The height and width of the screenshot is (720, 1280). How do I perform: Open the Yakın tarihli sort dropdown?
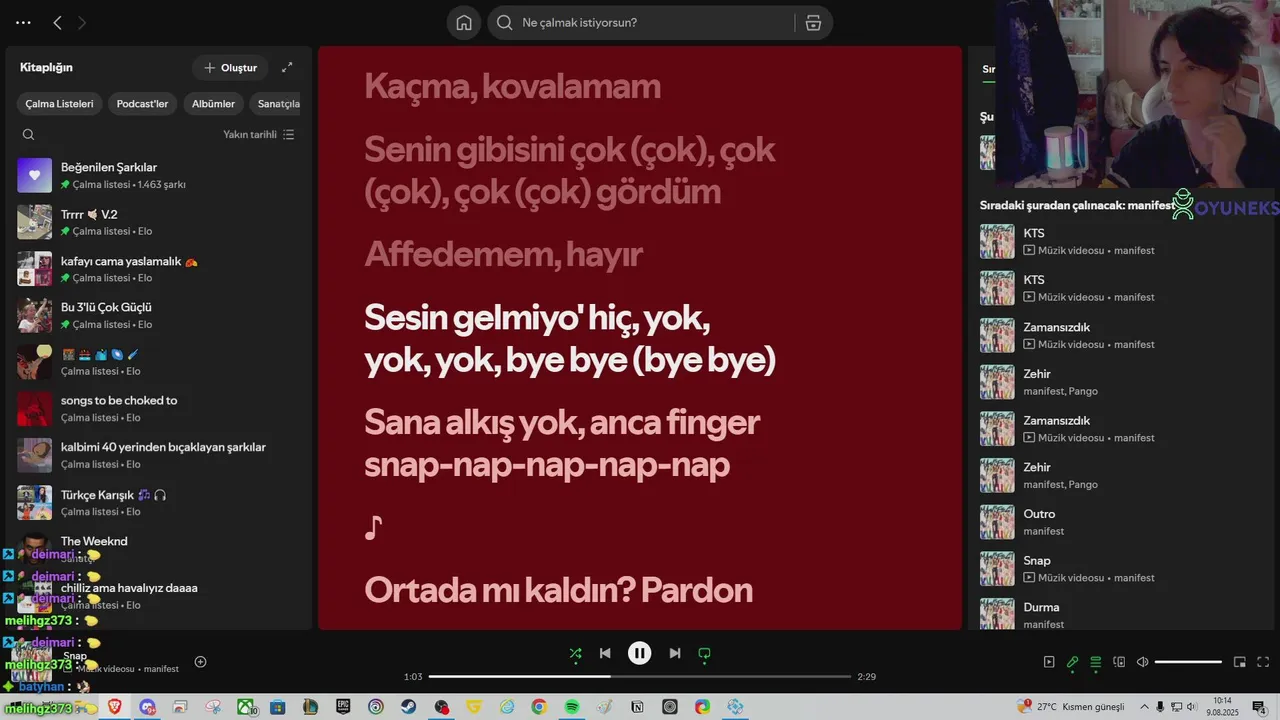click(259, 134)
